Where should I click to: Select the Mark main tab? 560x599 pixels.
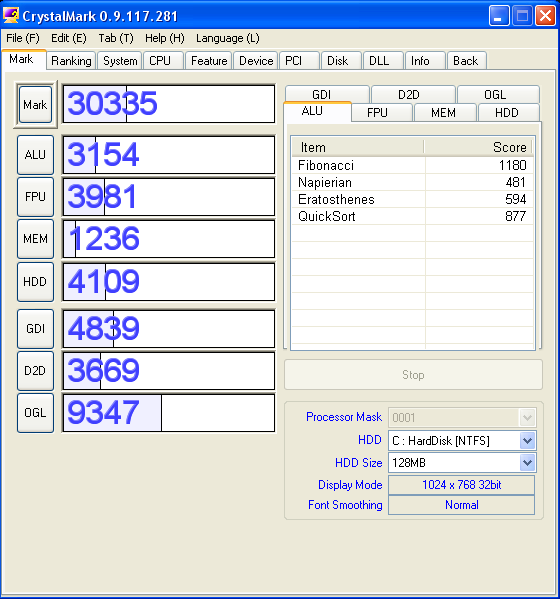(x=24, y=59)
